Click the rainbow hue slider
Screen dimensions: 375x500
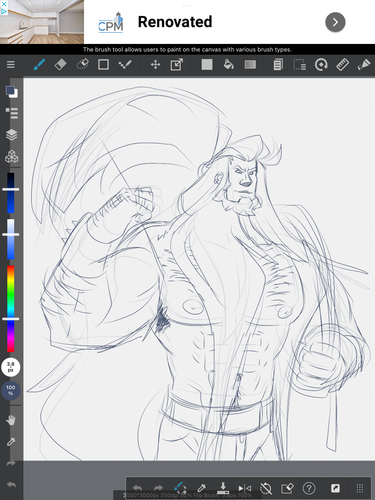point(11,309)
